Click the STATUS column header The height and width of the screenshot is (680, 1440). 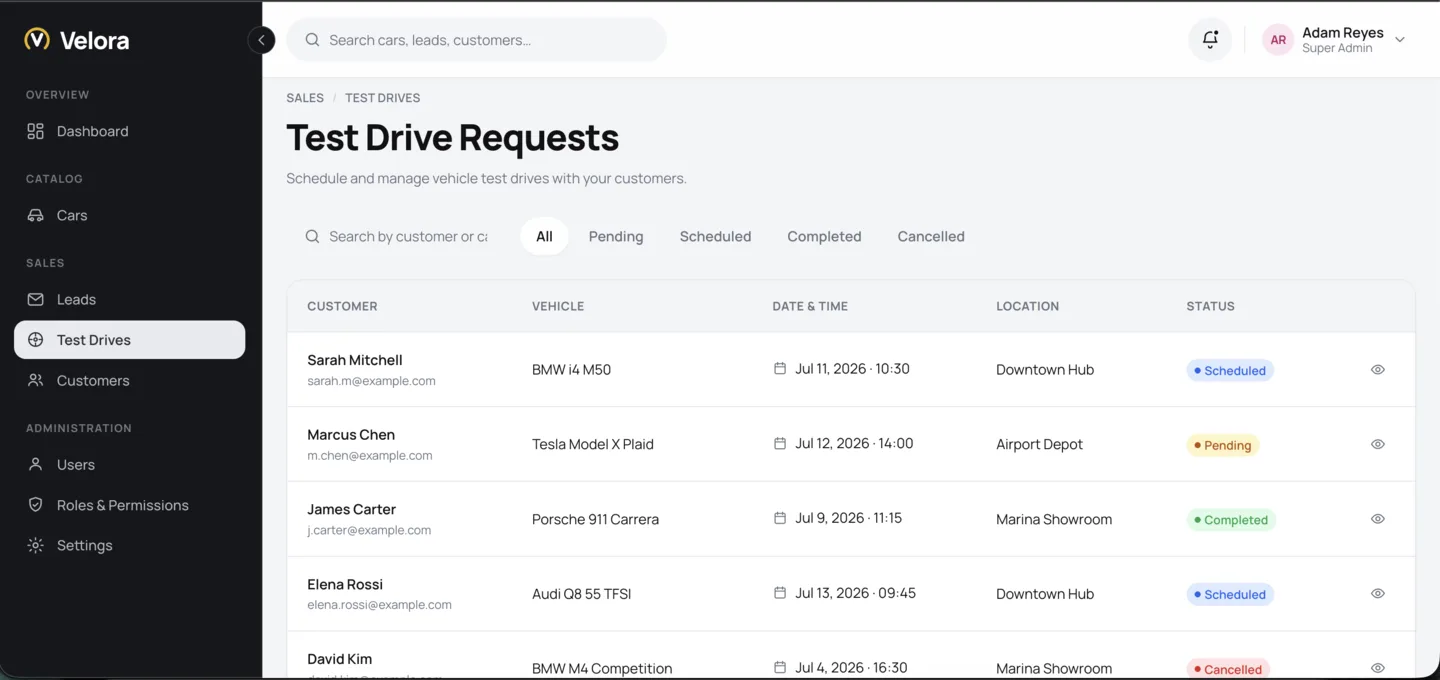pyautogui.click(x=1210, y=306)
